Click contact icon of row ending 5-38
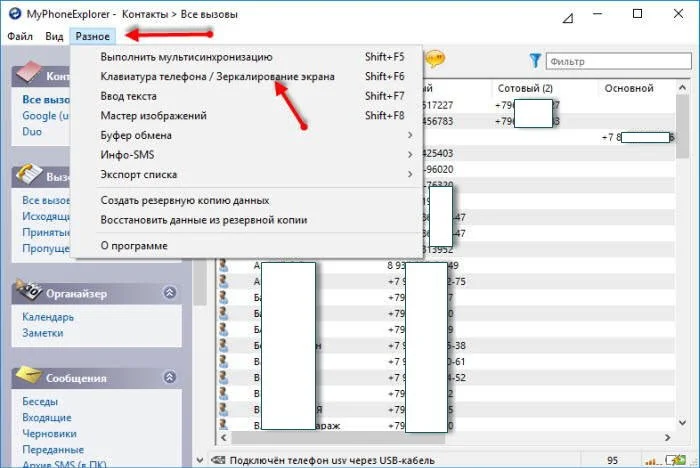 pyautogui.click(x=223, y=345)
